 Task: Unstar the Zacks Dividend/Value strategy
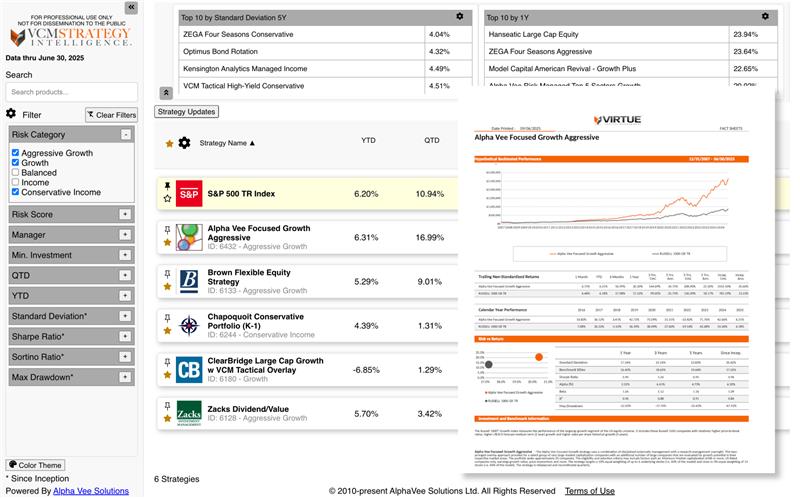167,420
